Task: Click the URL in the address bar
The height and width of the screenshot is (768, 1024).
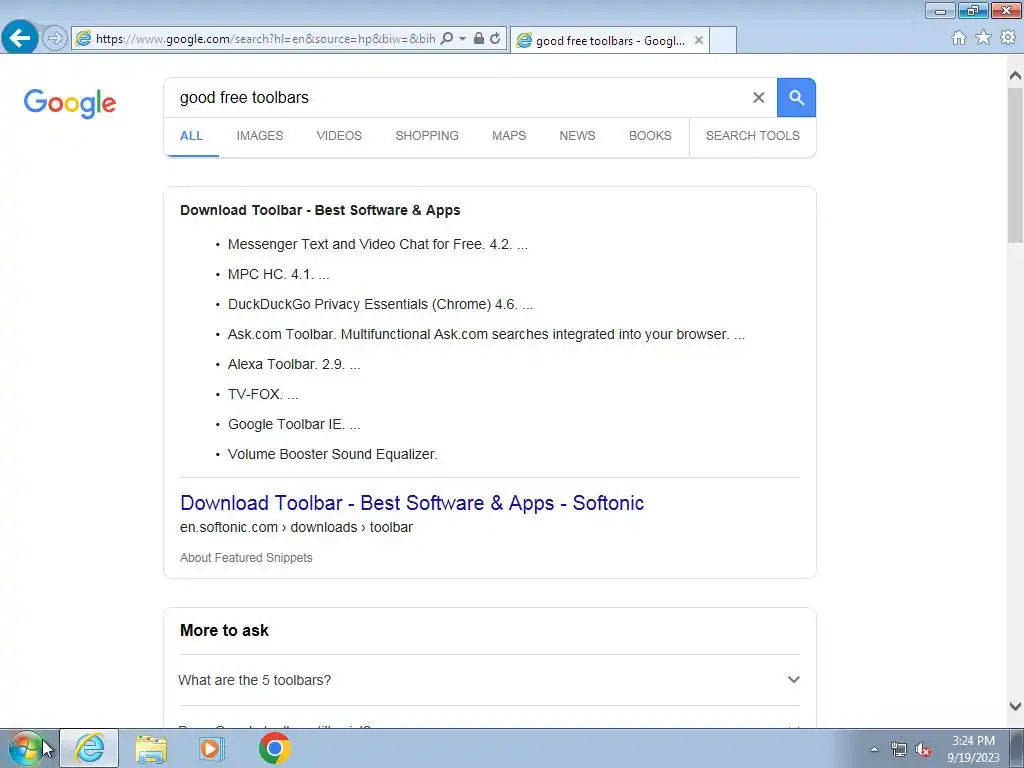Action: tap(265, 39)
